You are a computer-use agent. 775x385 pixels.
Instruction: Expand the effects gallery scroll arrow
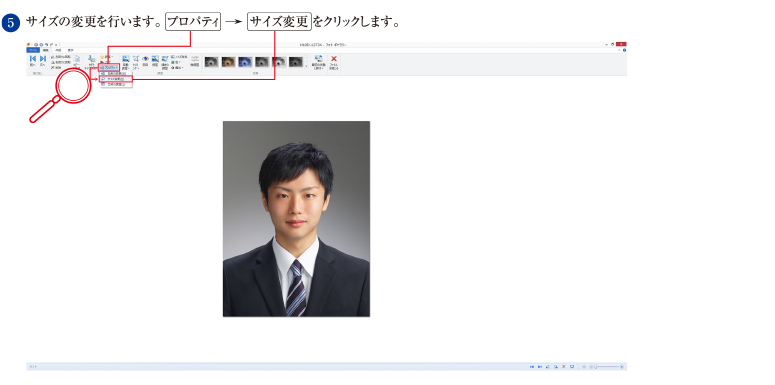point(306,66)
